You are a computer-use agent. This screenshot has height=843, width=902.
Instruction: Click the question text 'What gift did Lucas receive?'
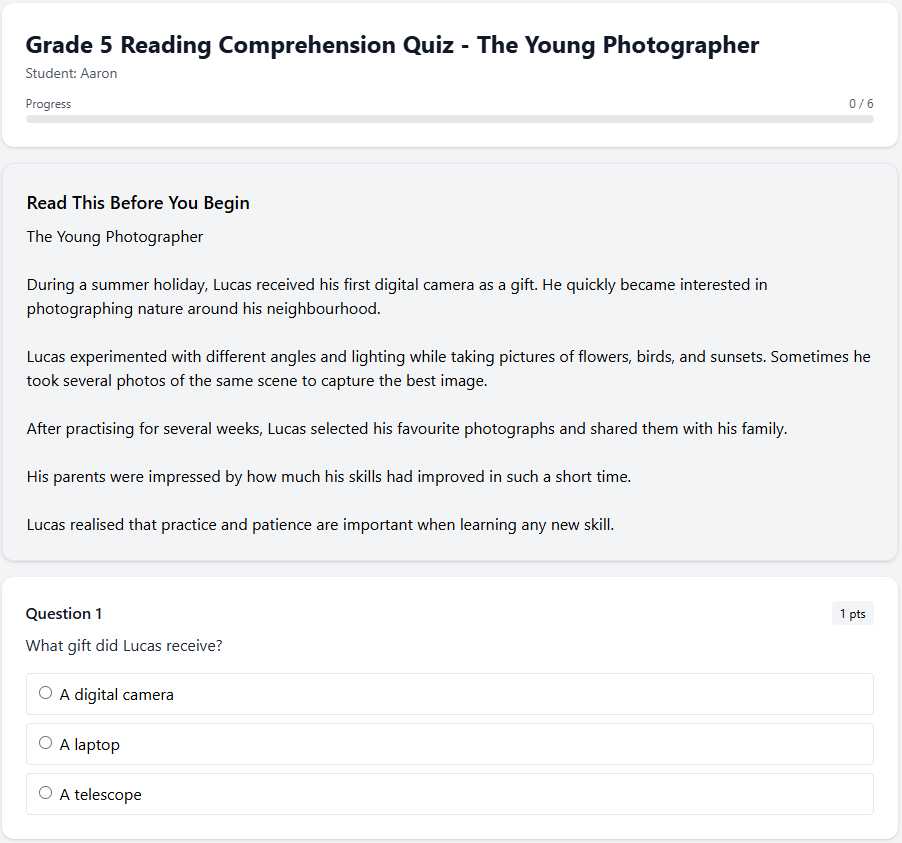click(124, 645)
